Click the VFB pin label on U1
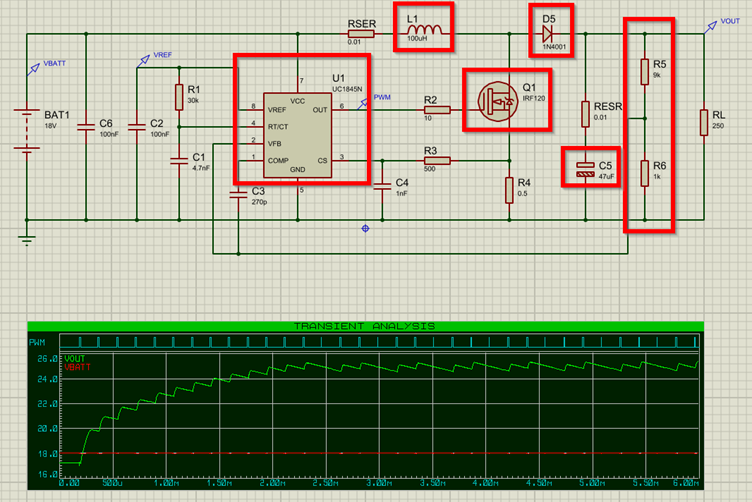 tap(274, 144)
